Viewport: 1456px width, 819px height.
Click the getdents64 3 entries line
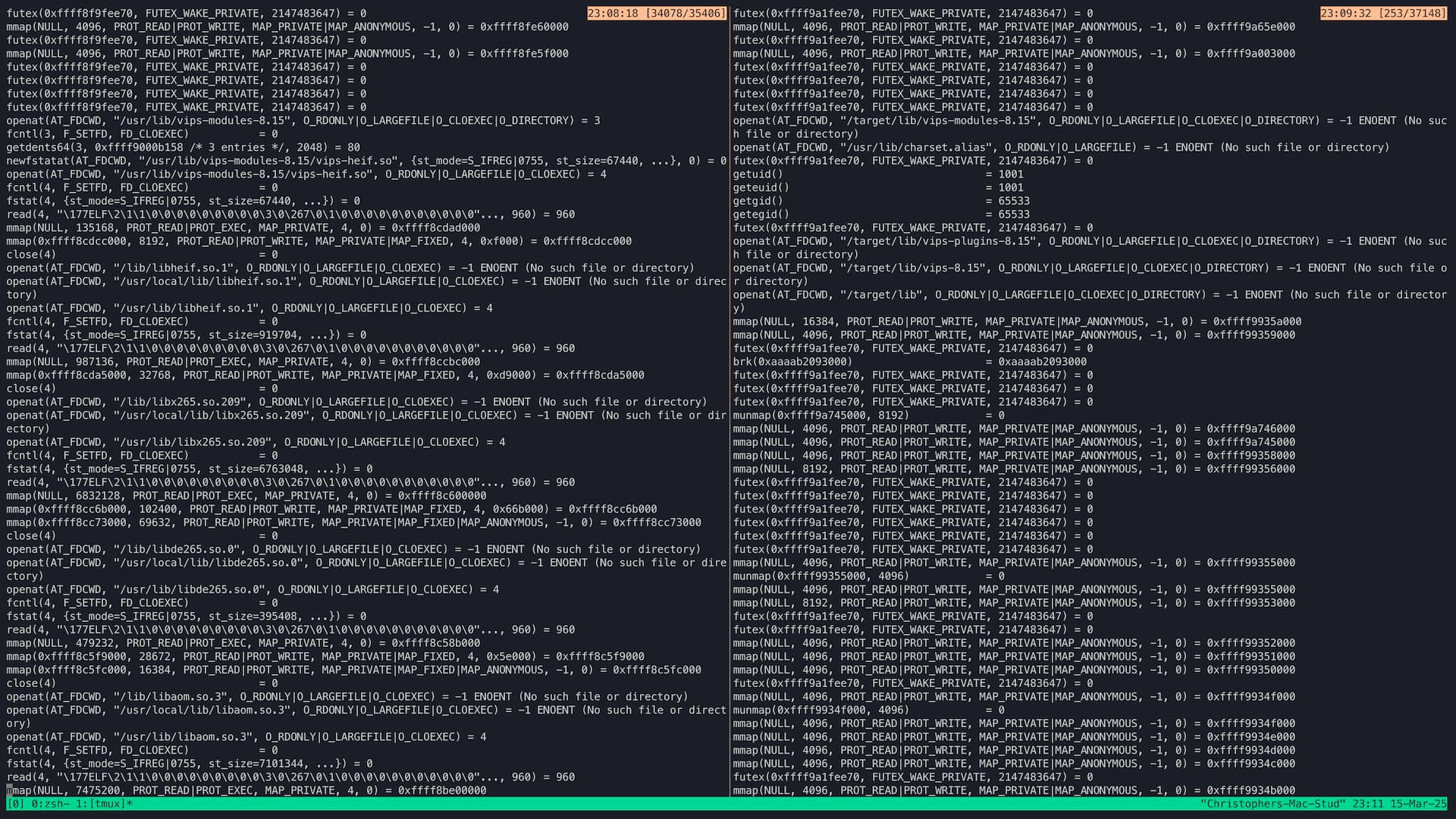183,147
